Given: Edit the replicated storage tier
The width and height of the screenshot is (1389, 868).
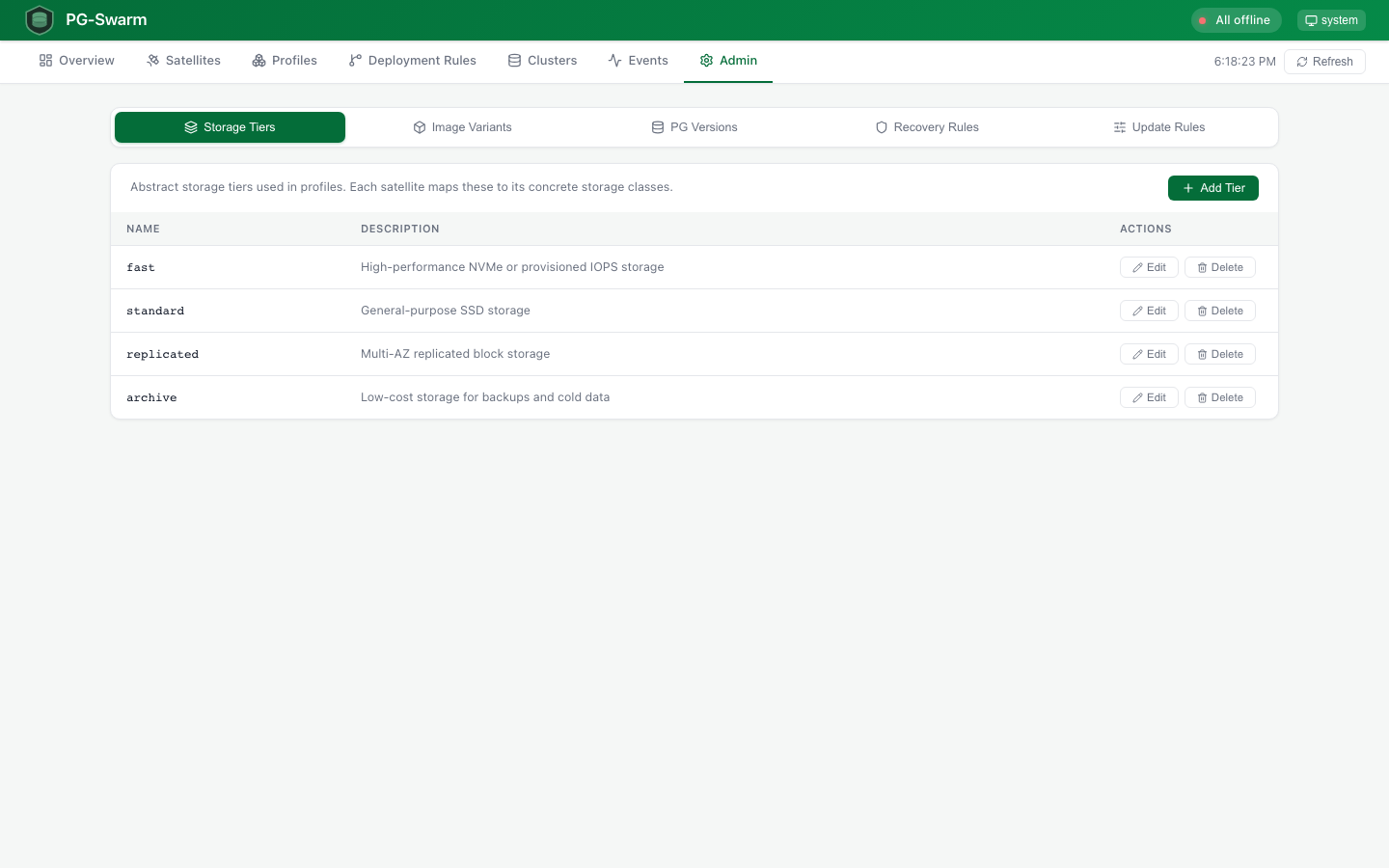Looking at the screenshot, I should [1149, 354].
